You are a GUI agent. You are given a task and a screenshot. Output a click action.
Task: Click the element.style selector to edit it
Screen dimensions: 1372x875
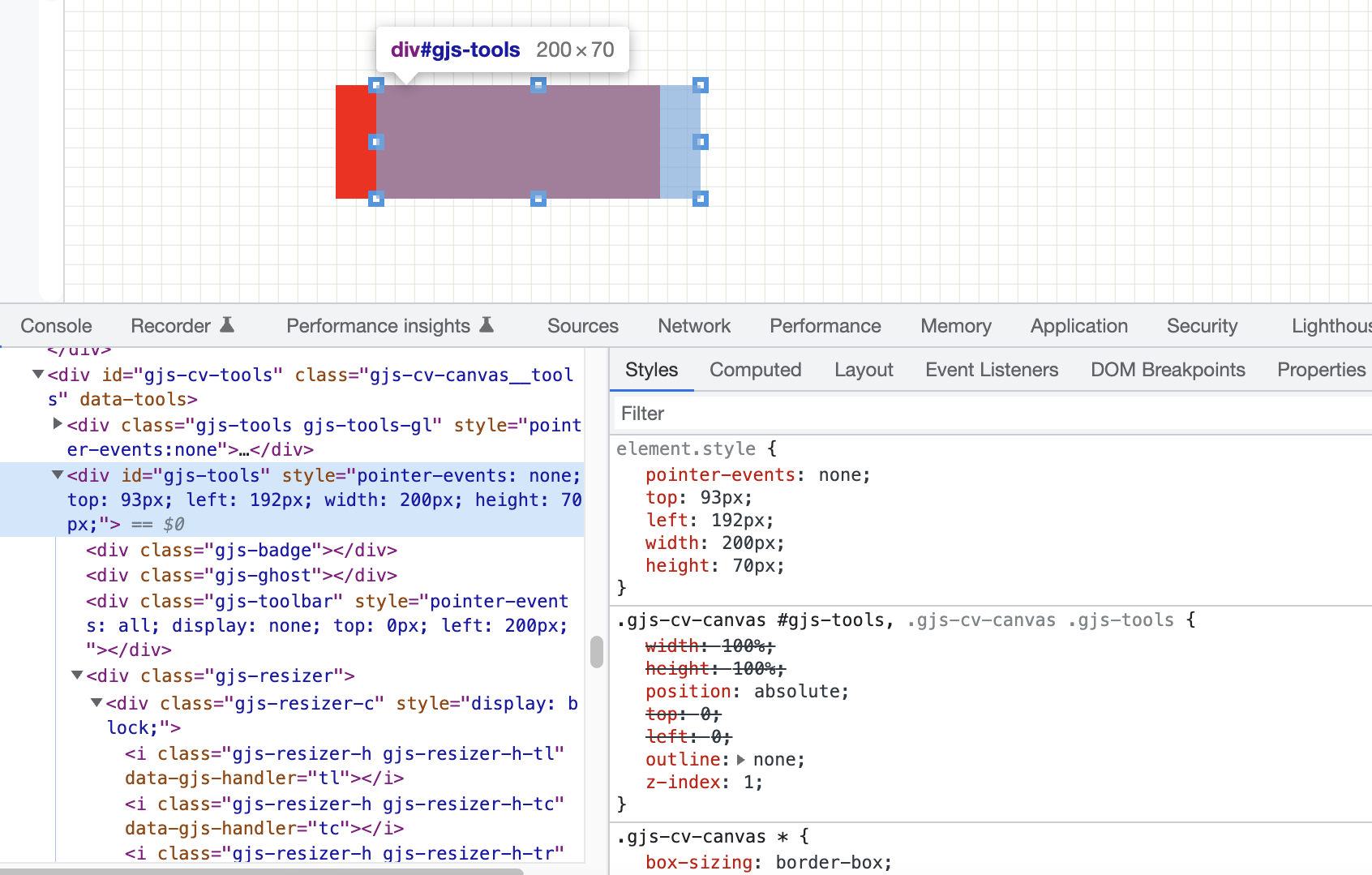pos(686,448)
